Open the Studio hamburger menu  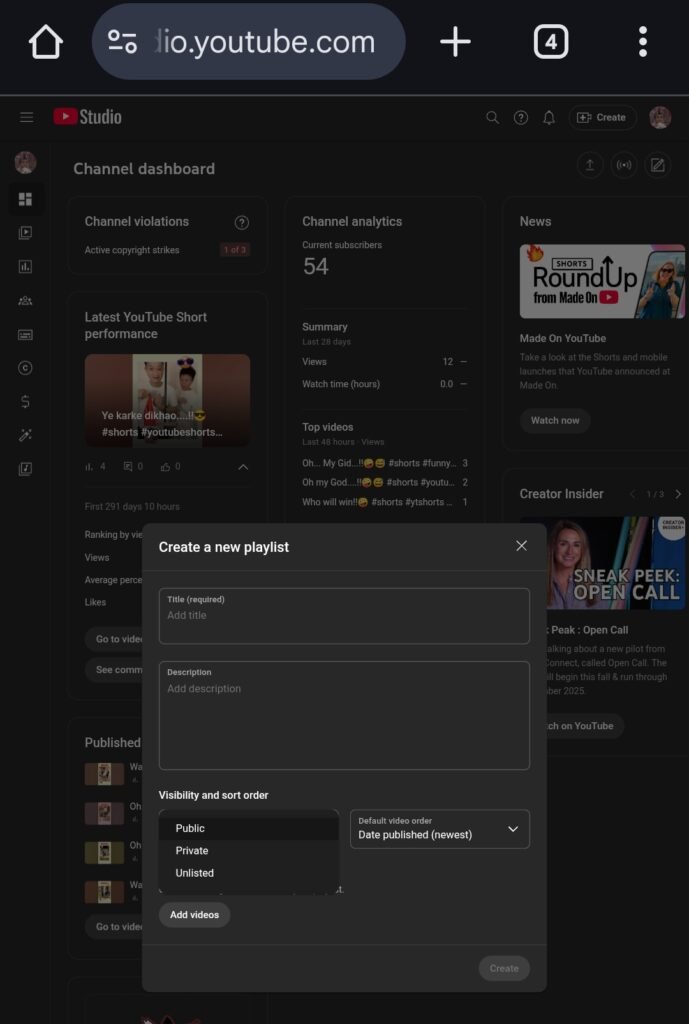[x=27, y=118]
